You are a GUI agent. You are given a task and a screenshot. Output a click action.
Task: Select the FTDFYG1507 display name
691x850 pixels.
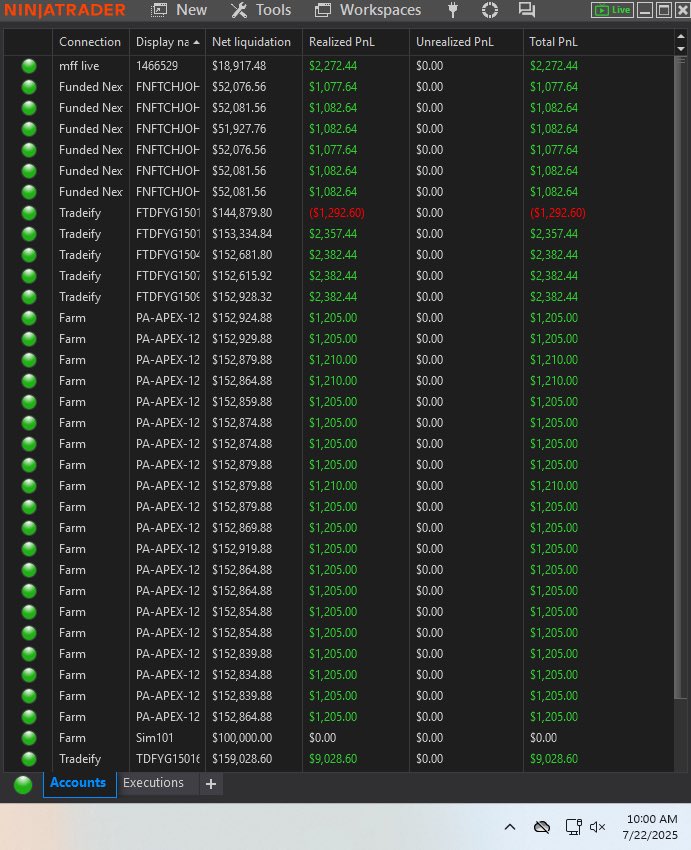167,276
